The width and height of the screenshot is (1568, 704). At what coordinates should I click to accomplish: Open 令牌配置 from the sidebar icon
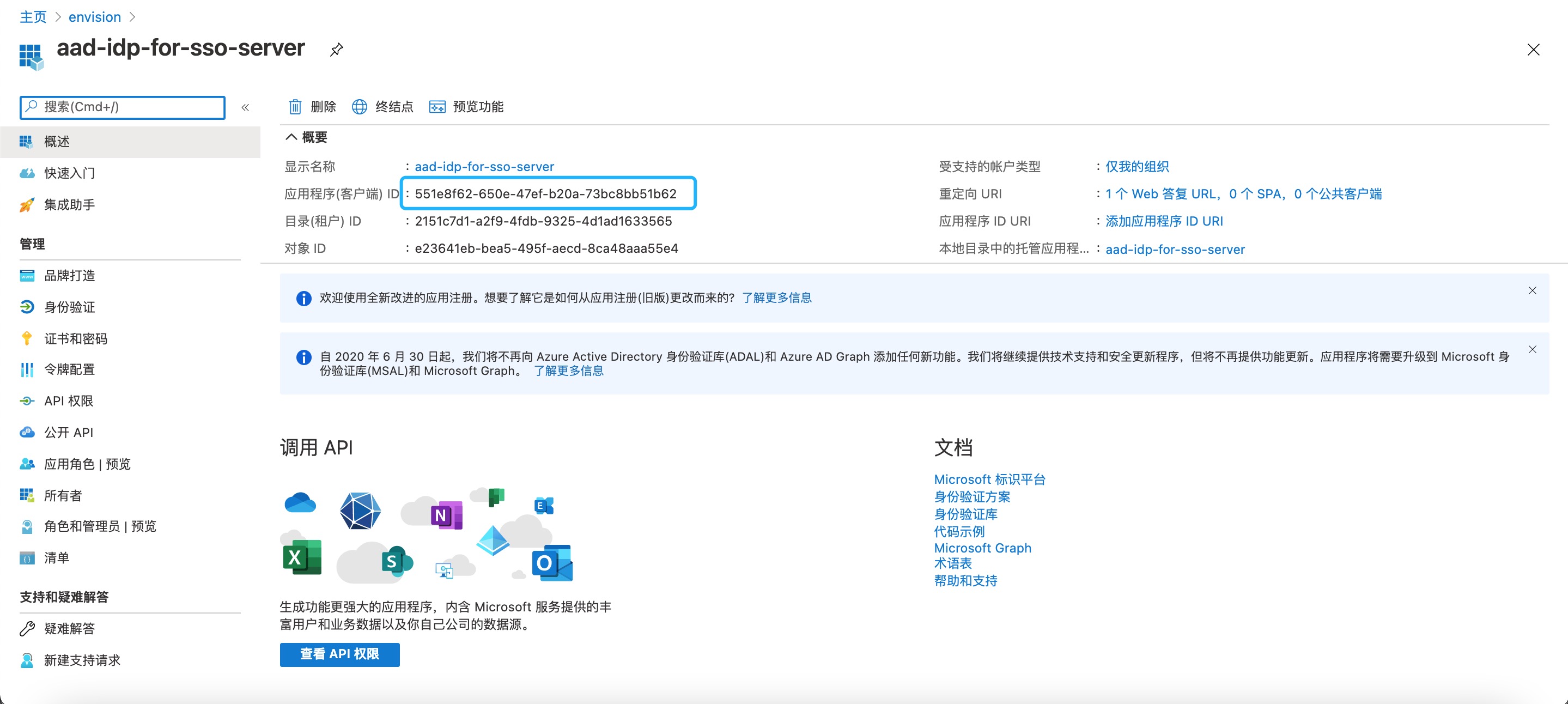[27, 369]
